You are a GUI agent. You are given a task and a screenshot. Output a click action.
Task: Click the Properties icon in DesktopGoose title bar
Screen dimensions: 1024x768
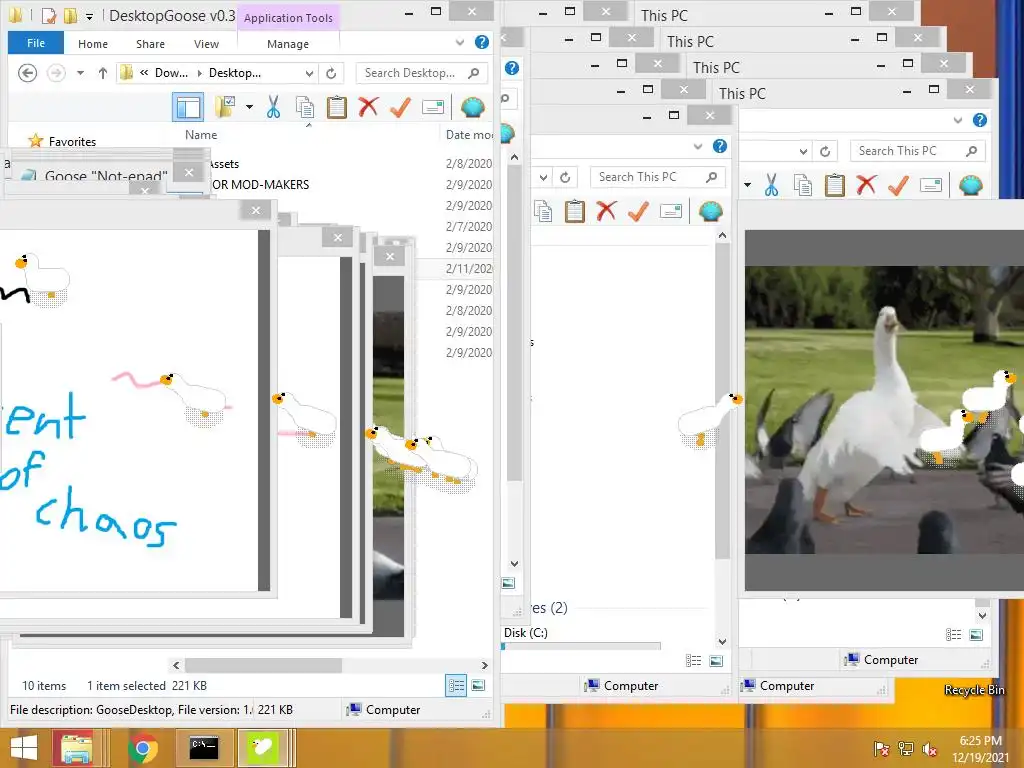point(49,16)
